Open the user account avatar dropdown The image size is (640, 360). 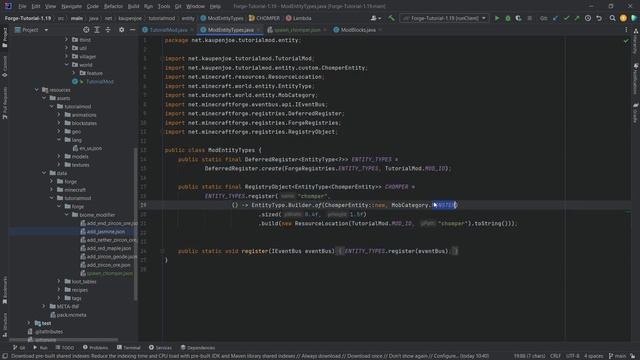376,18
